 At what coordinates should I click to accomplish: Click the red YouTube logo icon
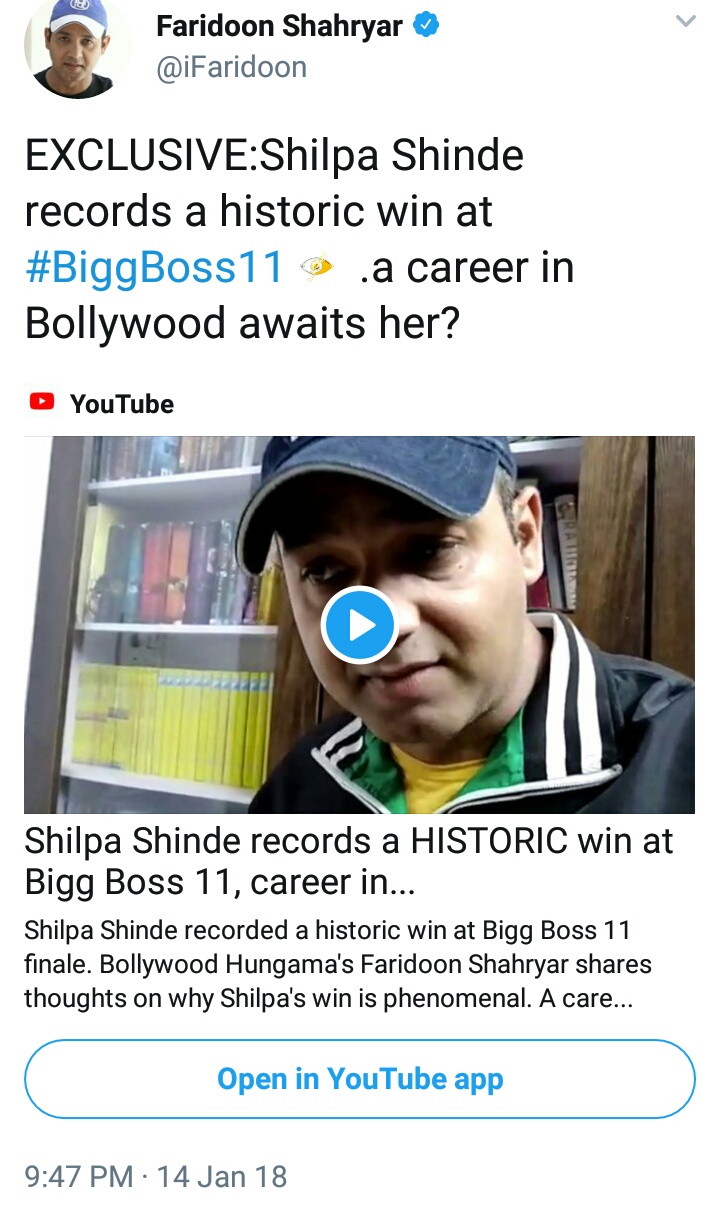pyautogui.click(x=41, y=403)
